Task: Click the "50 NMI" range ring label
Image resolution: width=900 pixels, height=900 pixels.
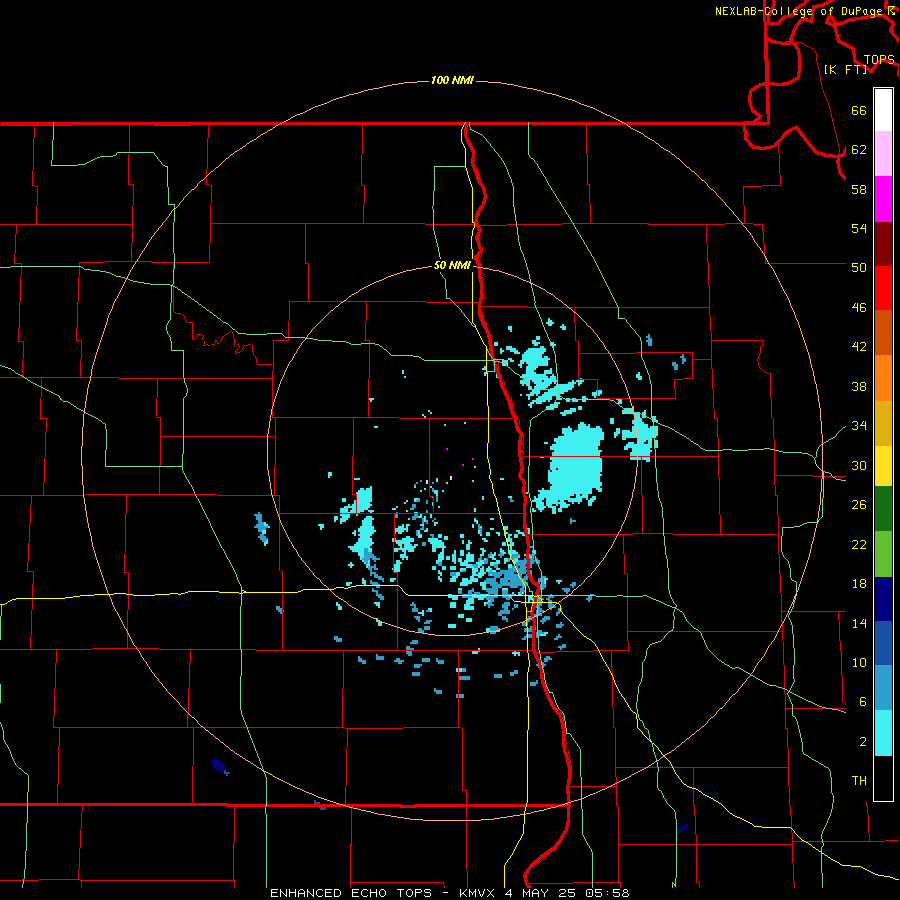Action: (x=452, y=265)
